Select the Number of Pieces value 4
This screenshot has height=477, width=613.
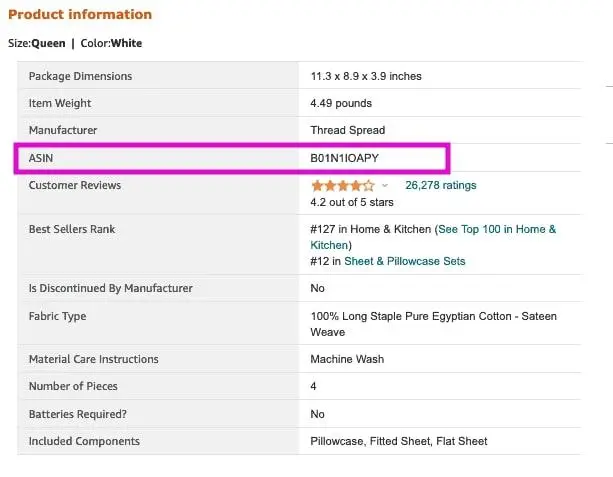pyautogui.click(x=313, y=386)
